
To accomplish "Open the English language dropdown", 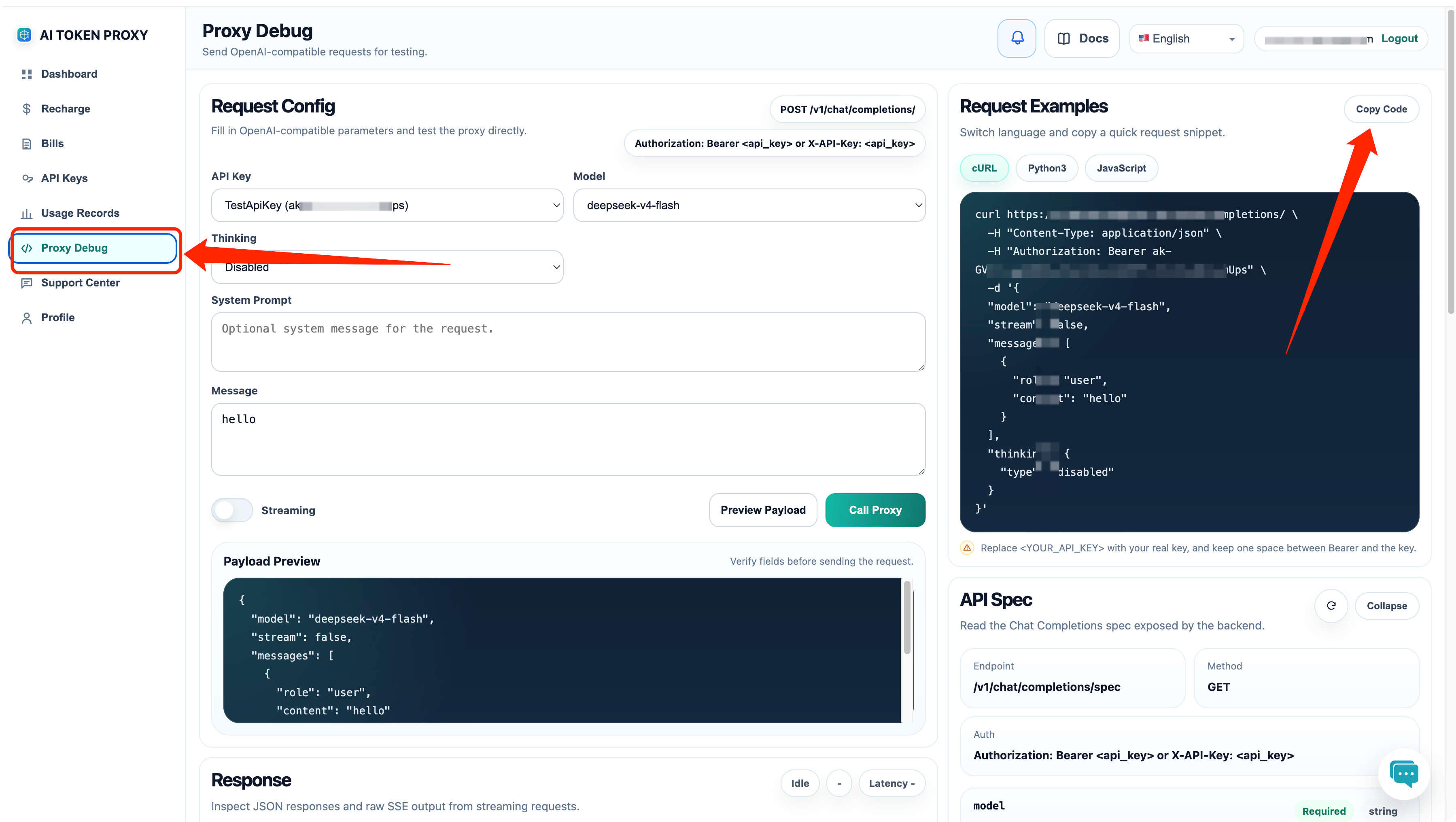I will tap(1186, 38).
